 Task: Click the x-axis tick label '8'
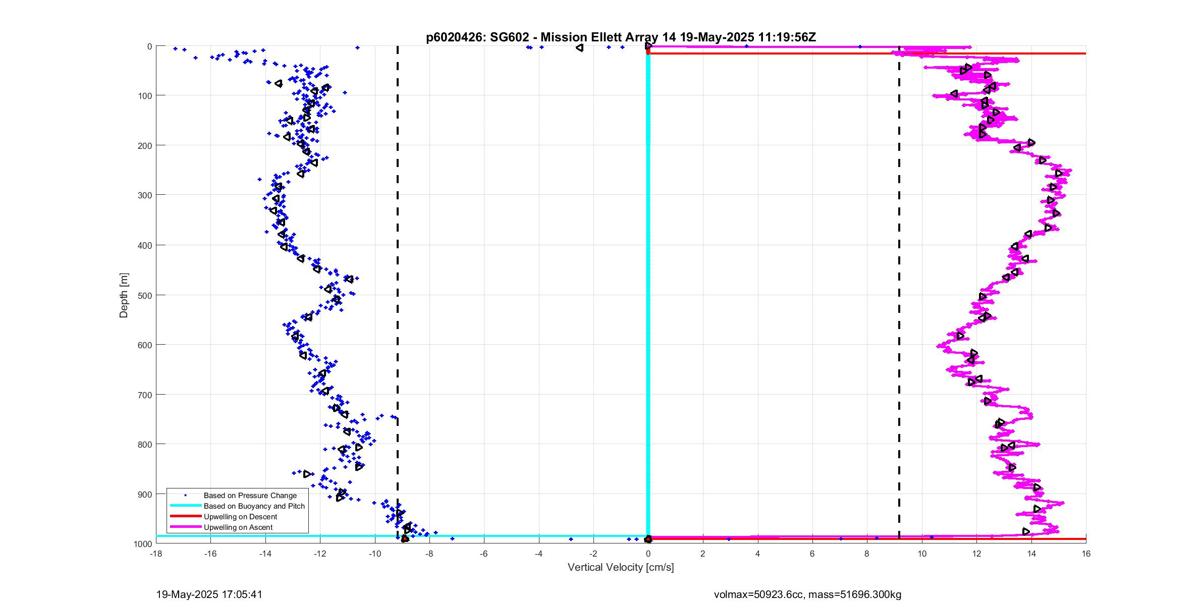point(867,553)
